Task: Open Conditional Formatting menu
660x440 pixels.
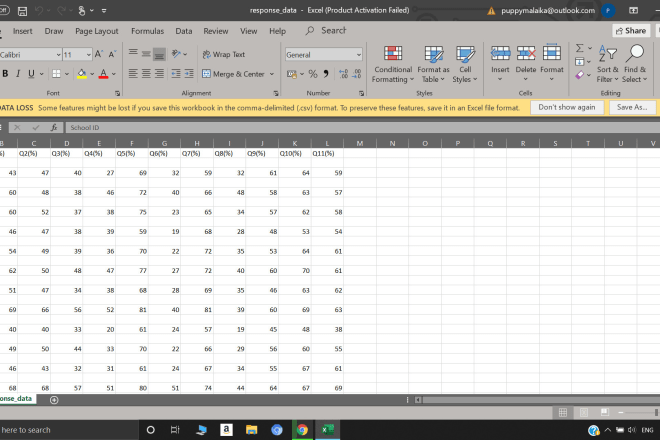Action: (x=393, y=64)
